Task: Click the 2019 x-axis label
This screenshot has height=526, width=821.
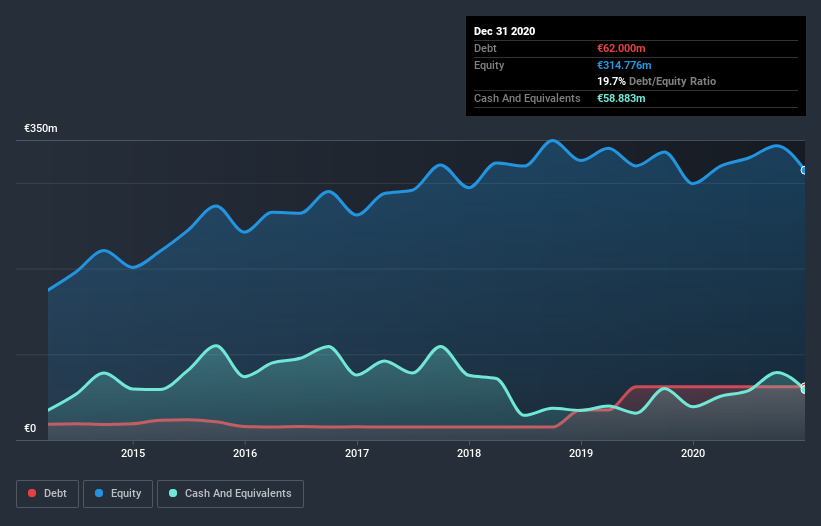Action: coord(581,453)
